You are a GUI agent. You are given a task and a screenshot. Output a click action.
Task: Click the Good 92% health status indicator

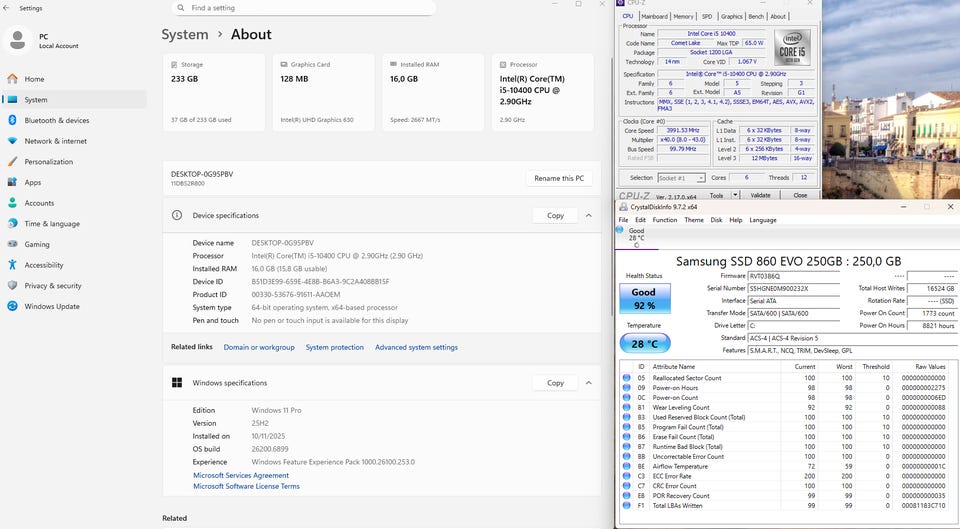click(644, 300)
